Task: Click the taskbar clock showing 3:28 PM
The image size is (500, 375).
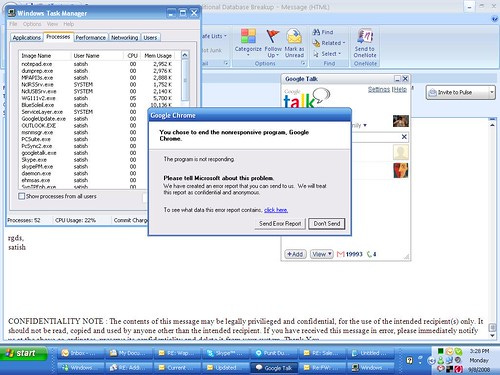Action: pos(479,351)
